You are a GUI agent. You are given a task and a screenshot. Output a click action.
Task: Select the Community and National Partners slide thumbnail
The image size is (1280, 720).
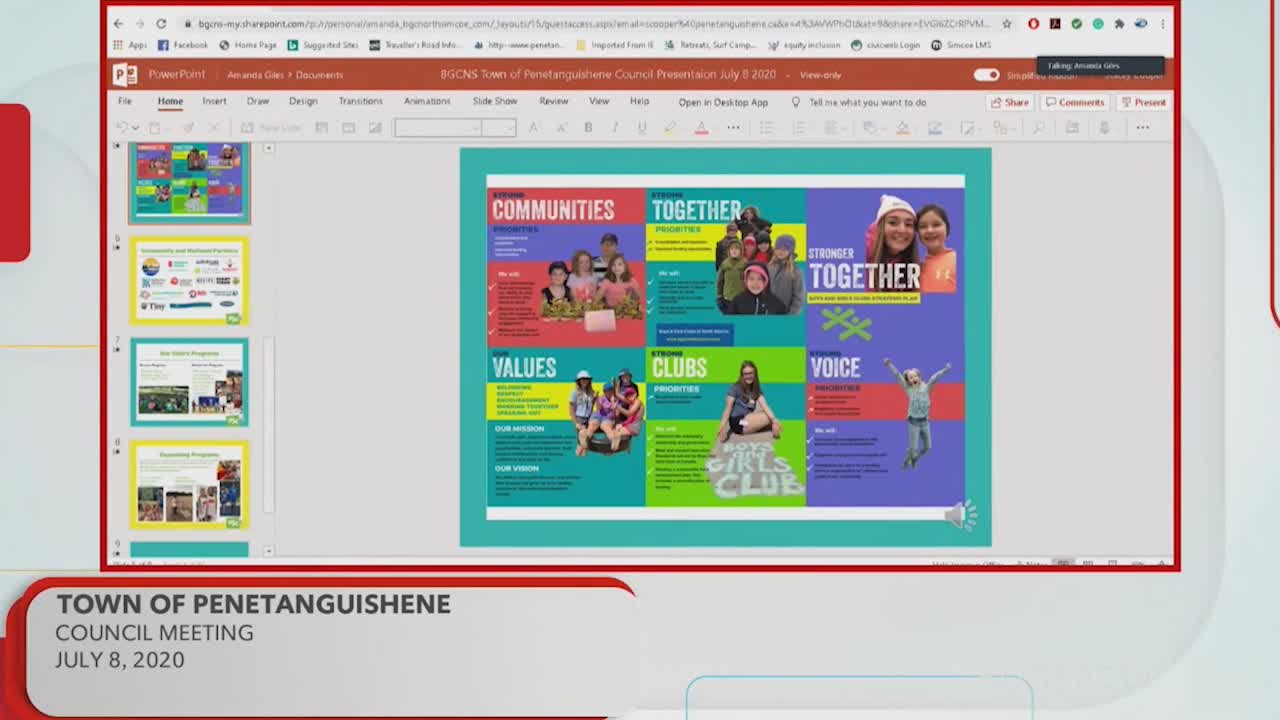pyautogui.click(x=189, y=281)
